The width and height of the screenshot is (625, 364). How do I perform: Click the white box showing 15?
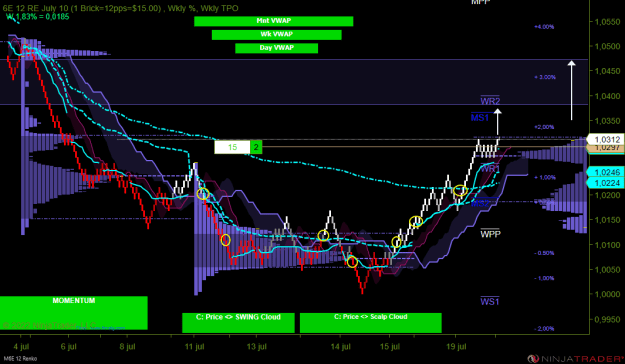point(232,147)
